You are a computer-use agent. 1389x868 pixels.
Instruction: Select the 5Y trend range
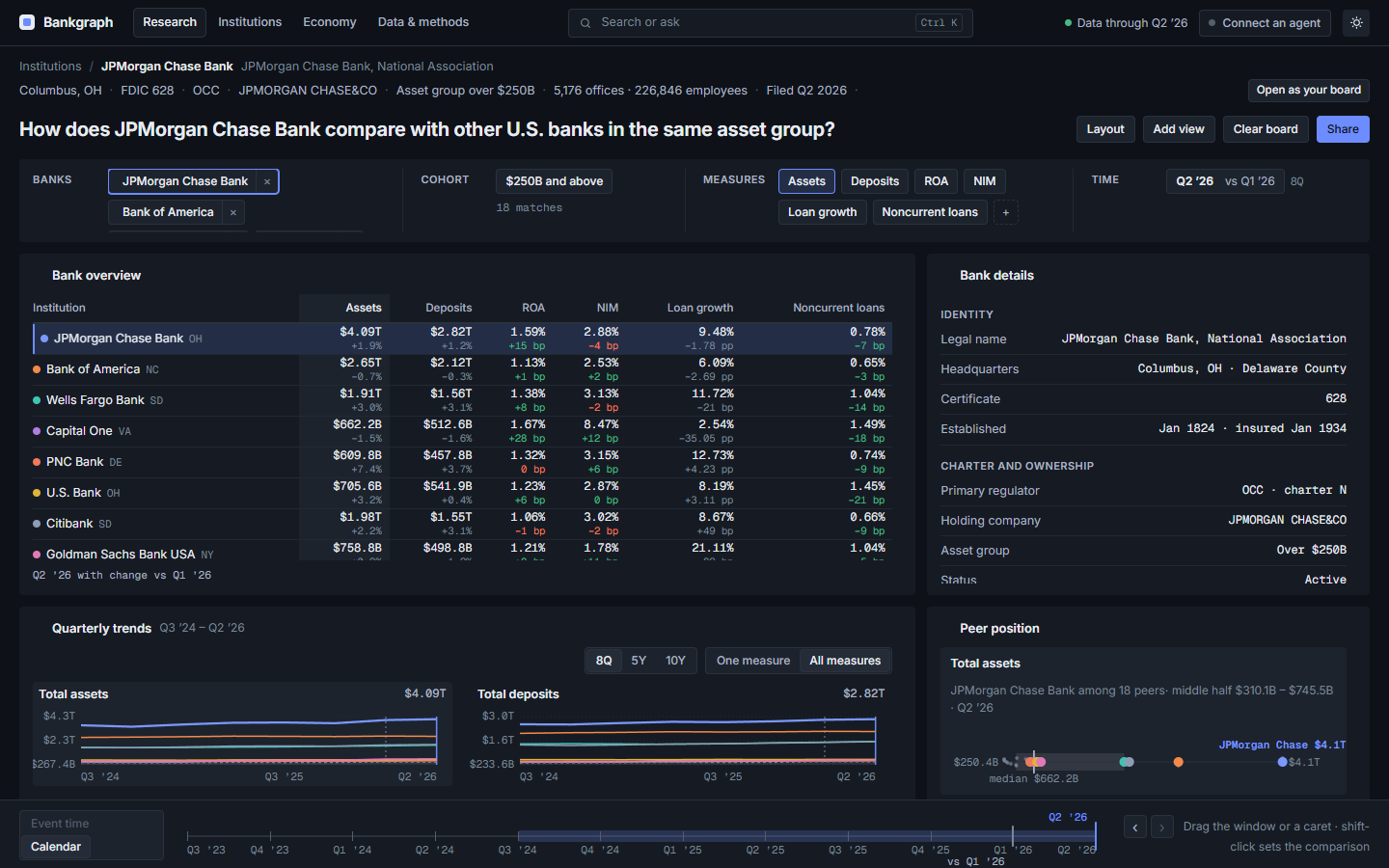(639, 661)
